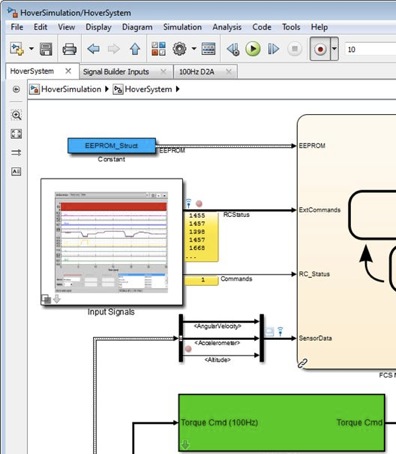
Task: Open the Library Browser icon
Action: click(159, 49)
